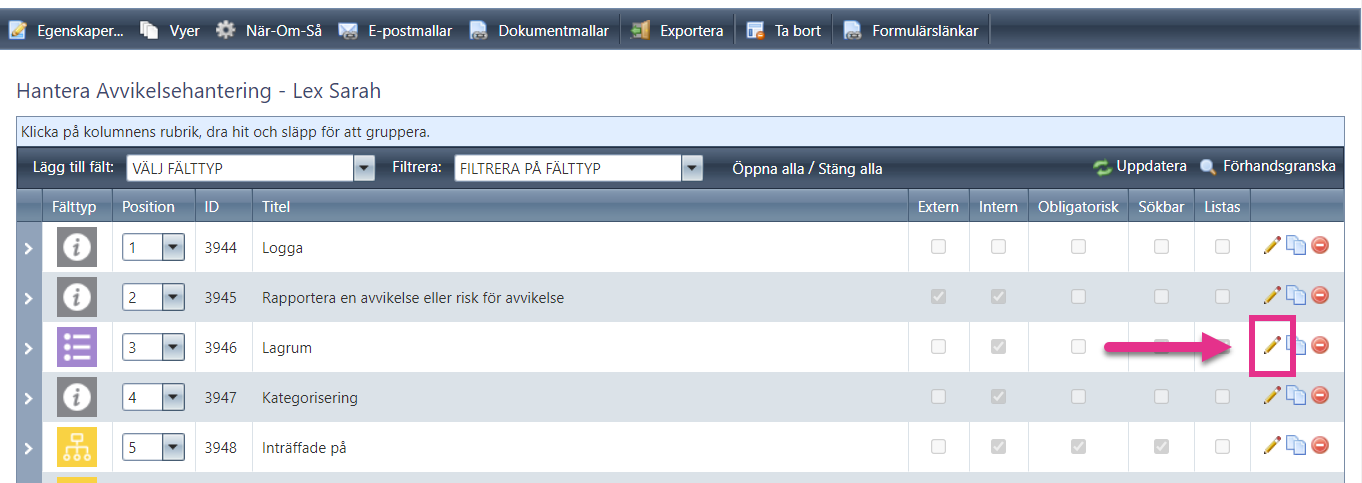
Task: Open När-Om-Så rules
Action: [x=269, y=31]
